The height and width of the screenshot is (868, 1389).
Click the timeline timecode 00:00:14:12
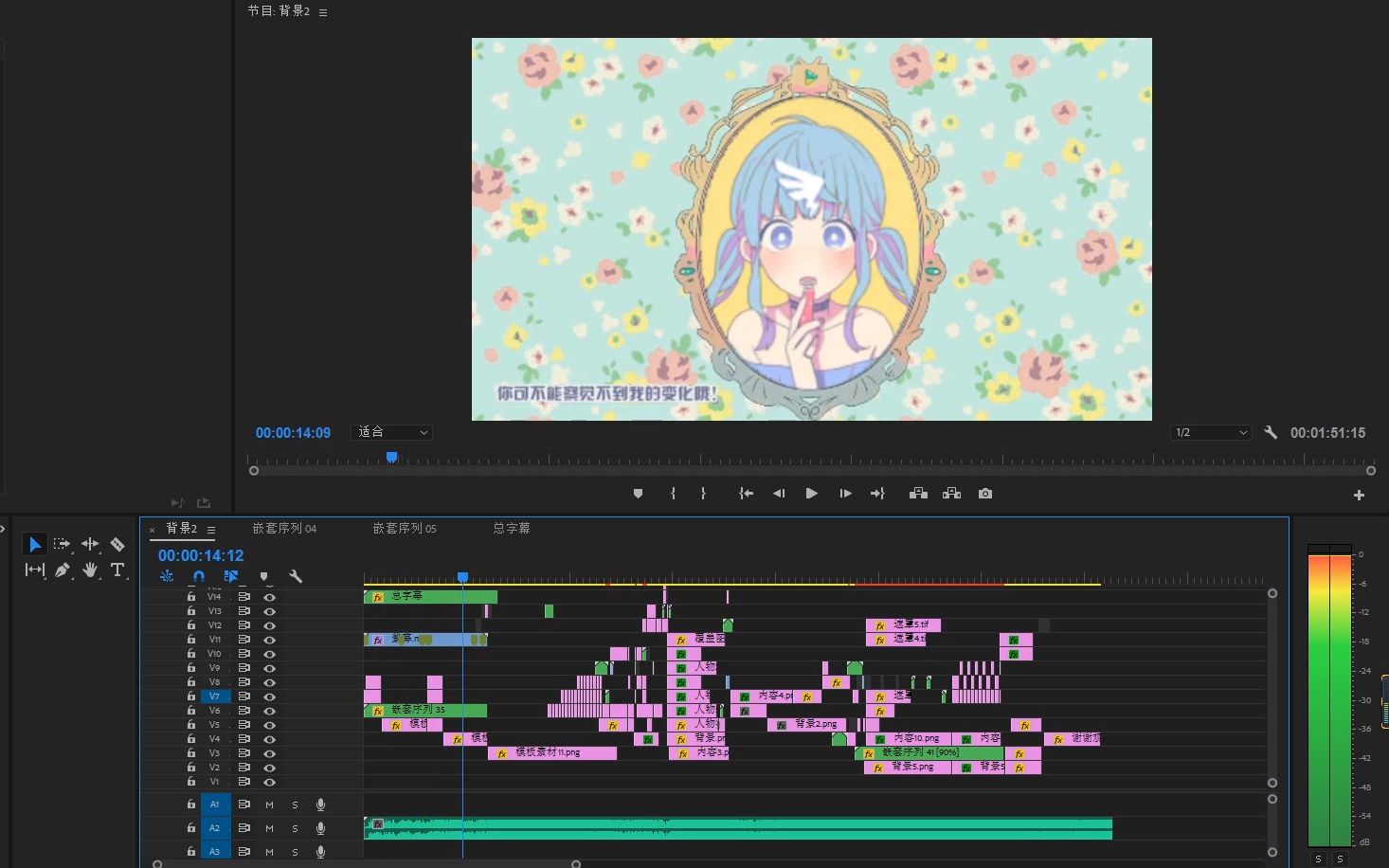coord(201,555)
